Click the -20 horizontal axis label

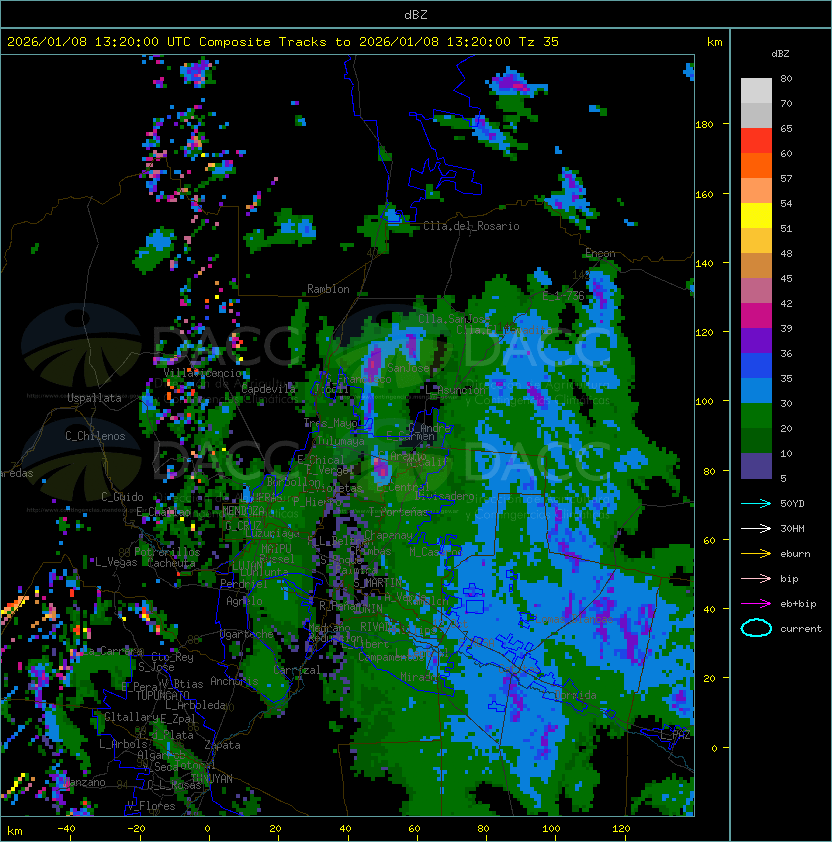coord(136,829)
